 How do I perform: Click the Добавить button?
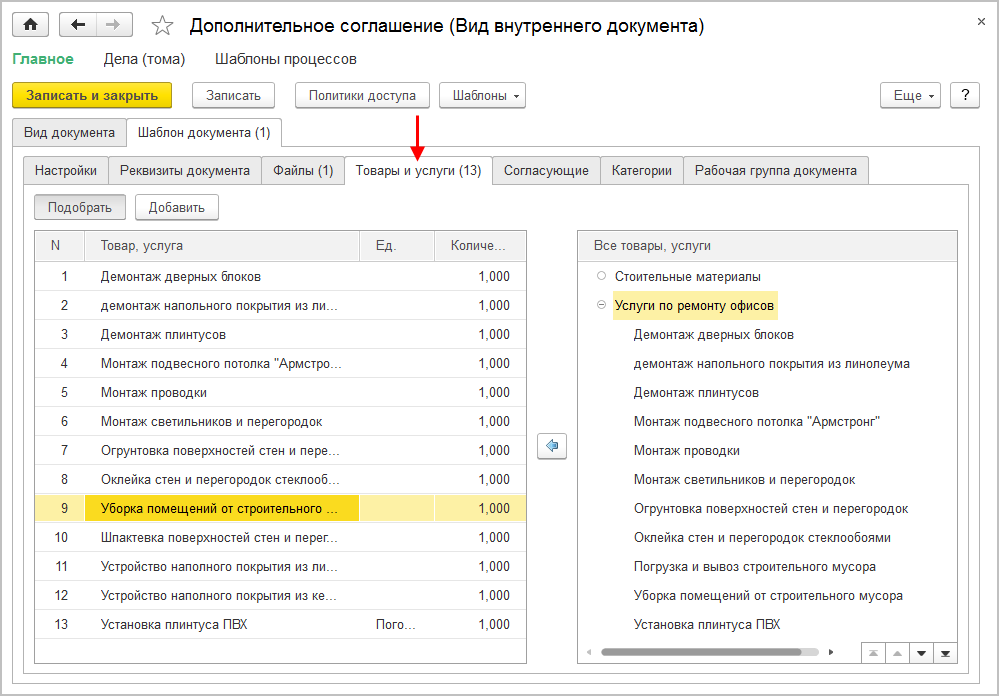point(176,207)
